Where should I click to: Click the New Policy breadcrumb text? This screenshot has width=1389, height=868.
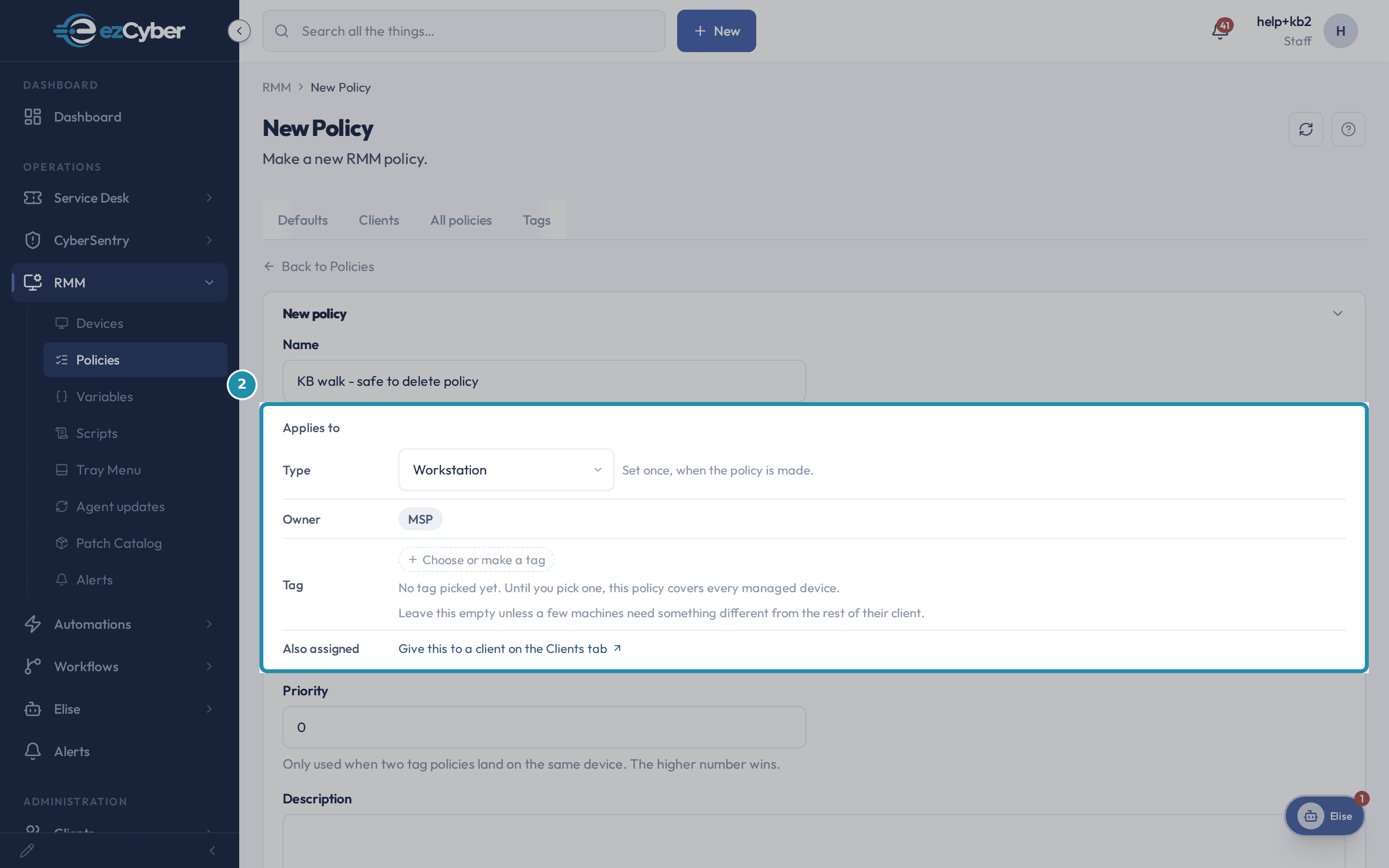tap(340, 88)
